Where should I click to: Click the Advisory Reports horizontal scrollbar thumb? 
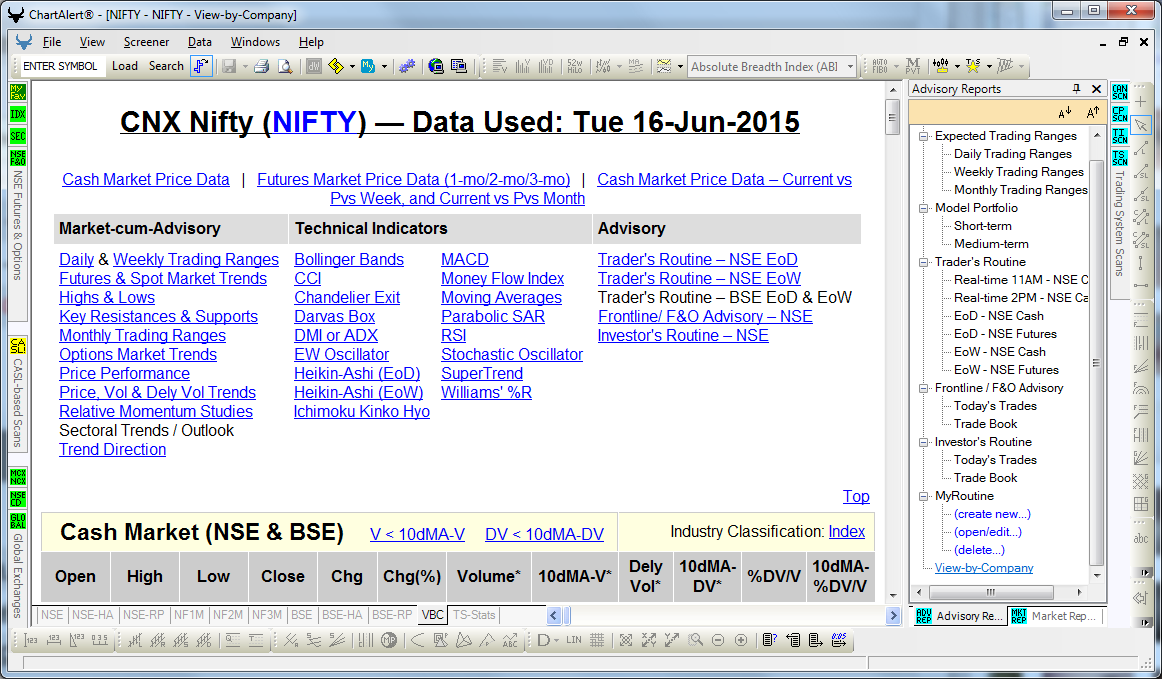(x=991, y=592)
